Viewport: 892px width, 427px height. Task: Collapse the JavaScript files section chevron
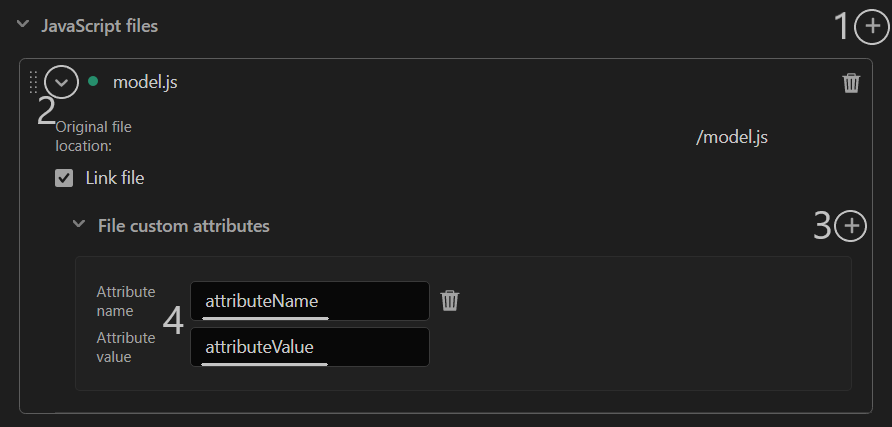point(23,24)
